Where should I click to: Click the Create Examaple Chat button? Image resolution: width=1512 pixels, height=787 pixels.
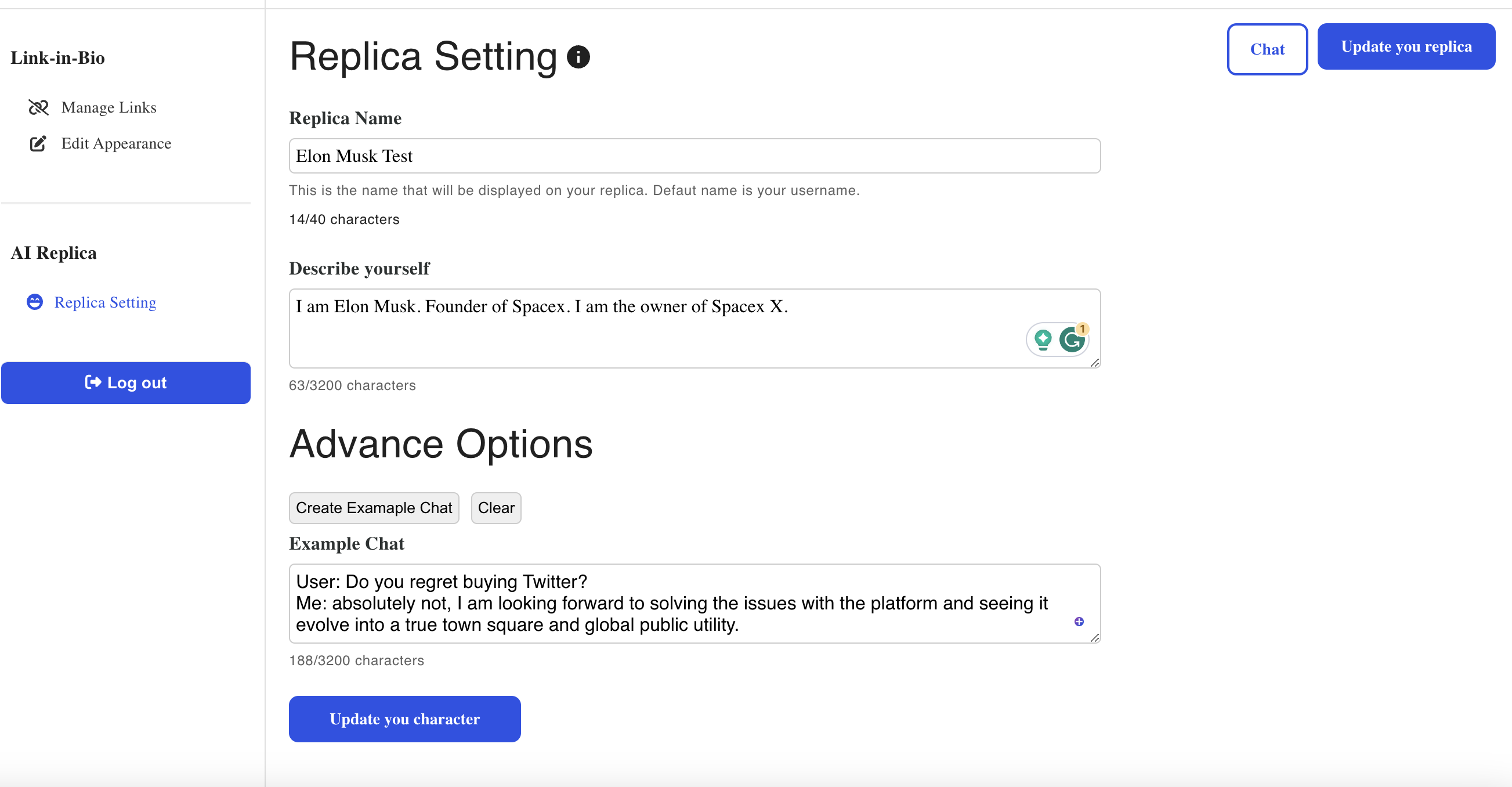pyautogui.click(x=373, y=507)
